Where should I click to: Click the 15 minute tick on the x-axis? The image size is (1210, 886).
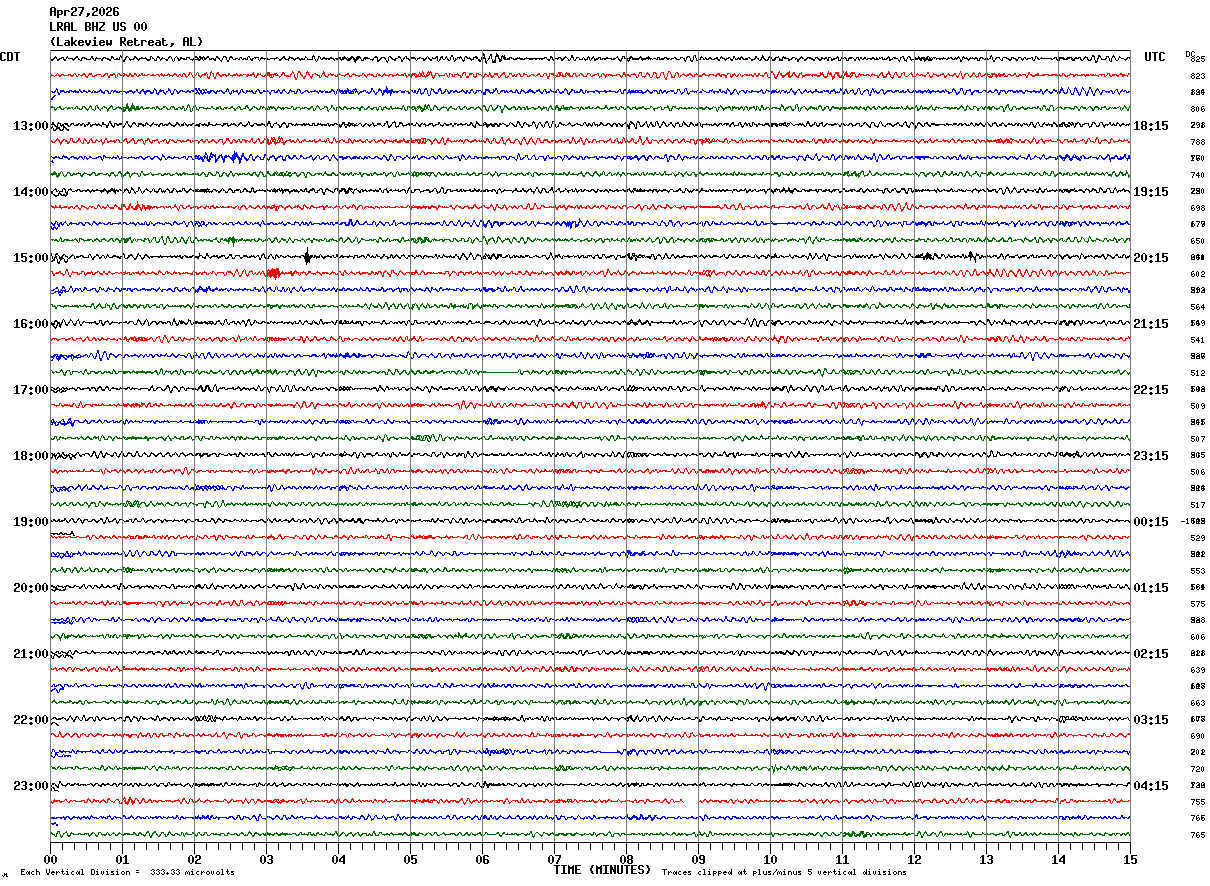tap(1130, 859)
